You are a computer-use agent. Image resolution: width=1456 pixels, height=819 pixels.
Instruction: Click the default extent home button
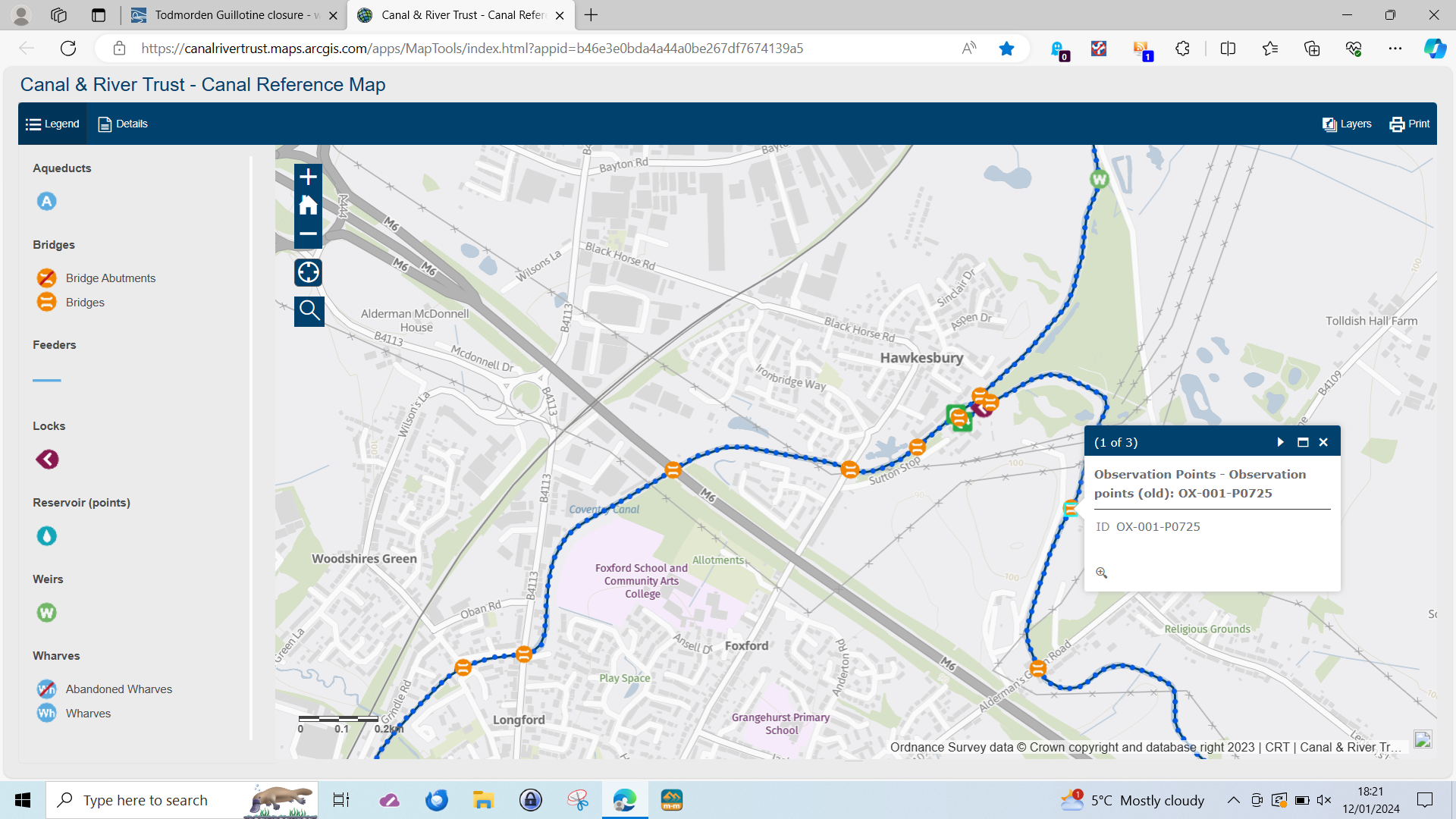308,206
